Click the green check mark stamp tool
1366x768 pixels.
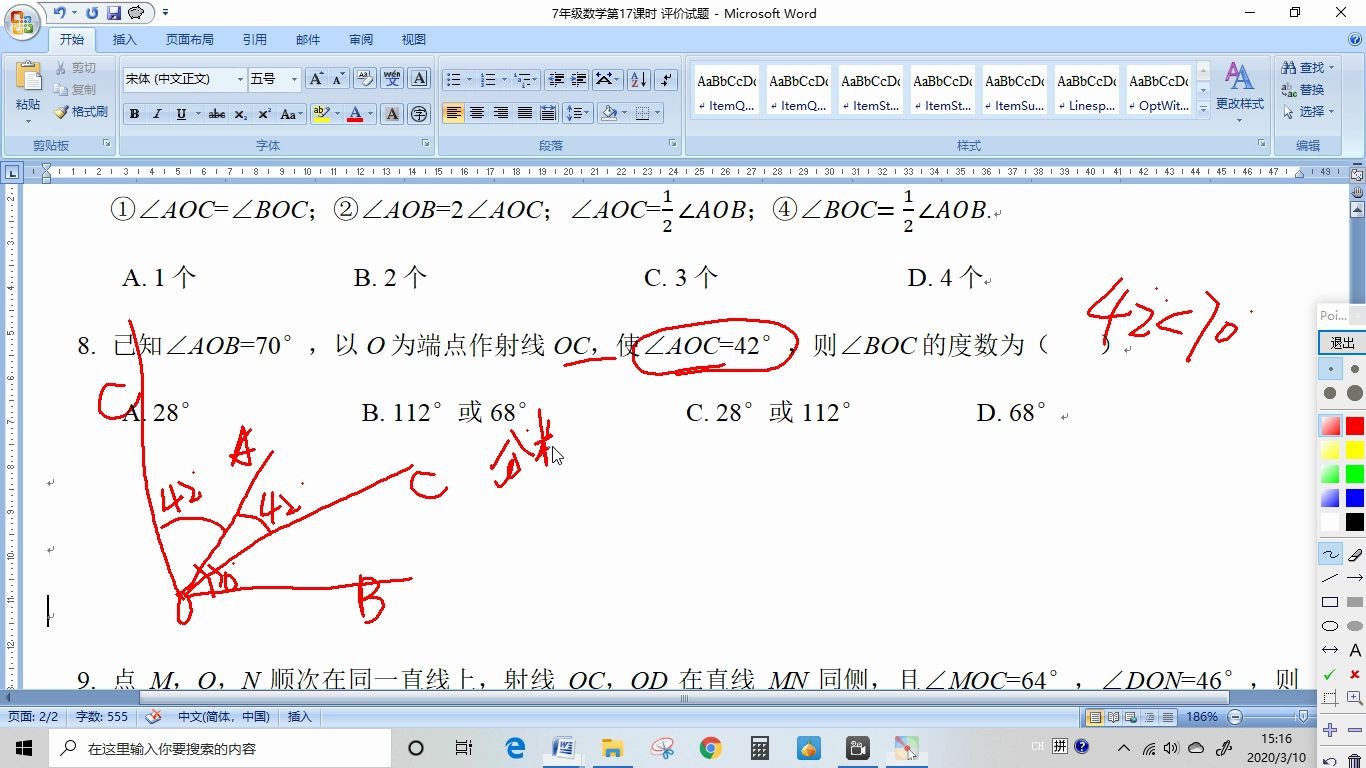(x=1330, y=675)
